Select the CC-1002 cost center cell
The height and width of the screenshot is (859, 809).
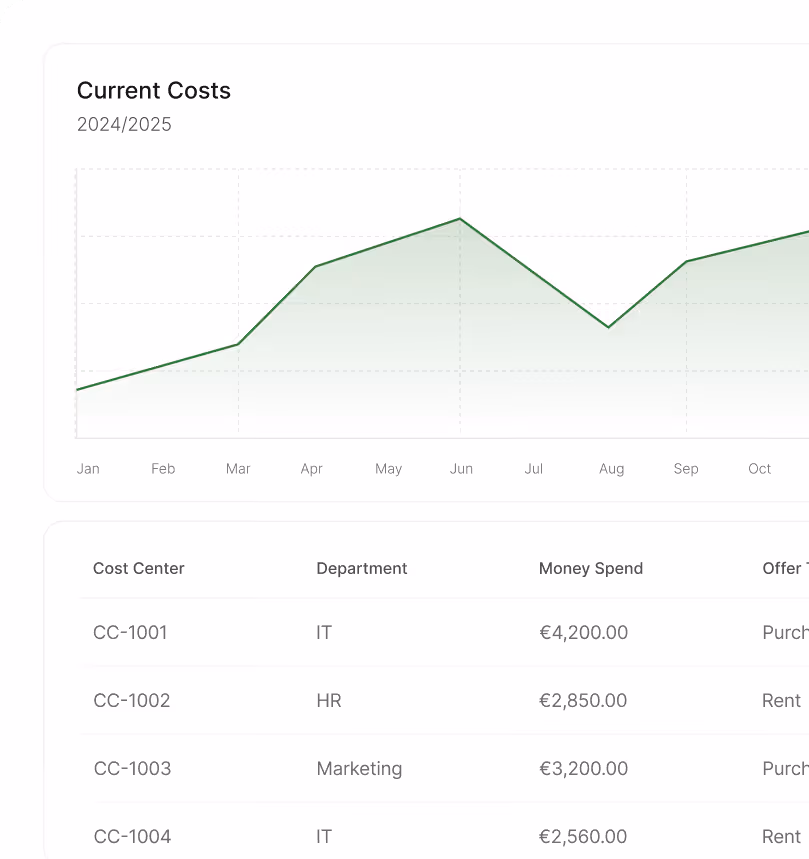click(132, 701)
